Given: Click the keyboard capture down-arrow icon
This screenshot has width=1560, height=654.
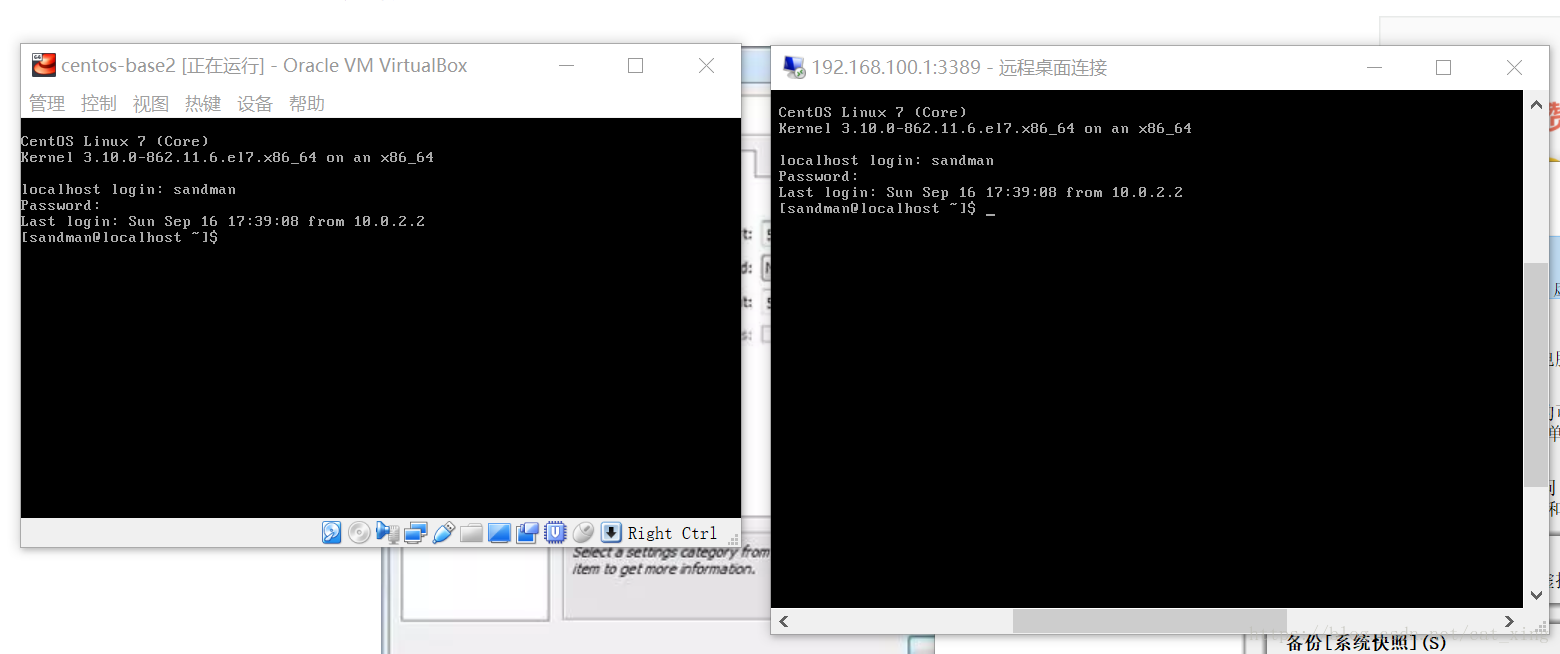Looking at the screenshot, I should (x=611, y=533).
